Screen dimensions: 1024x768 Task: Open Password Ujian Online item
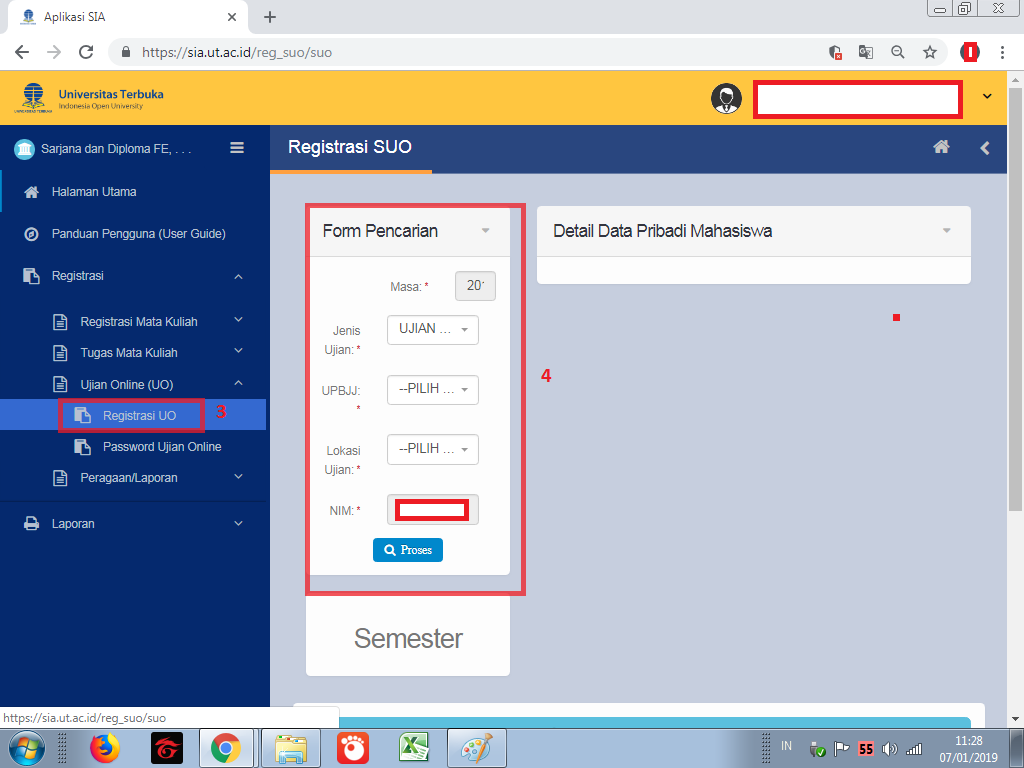click(162, 447)
